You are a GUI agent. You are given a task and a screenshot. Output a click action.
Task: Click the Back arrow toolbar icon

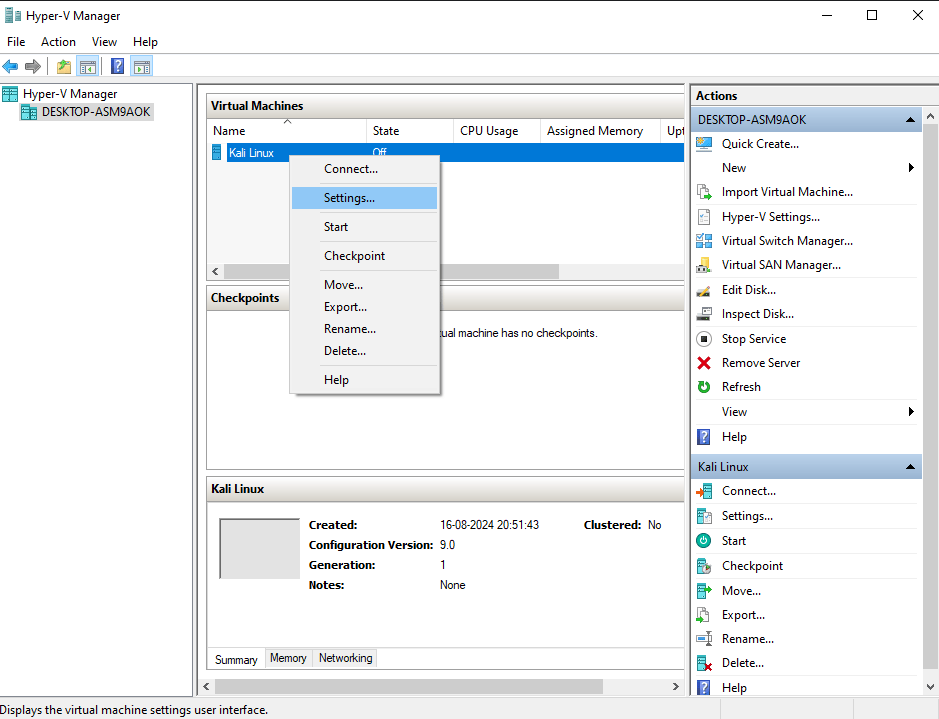10,67
